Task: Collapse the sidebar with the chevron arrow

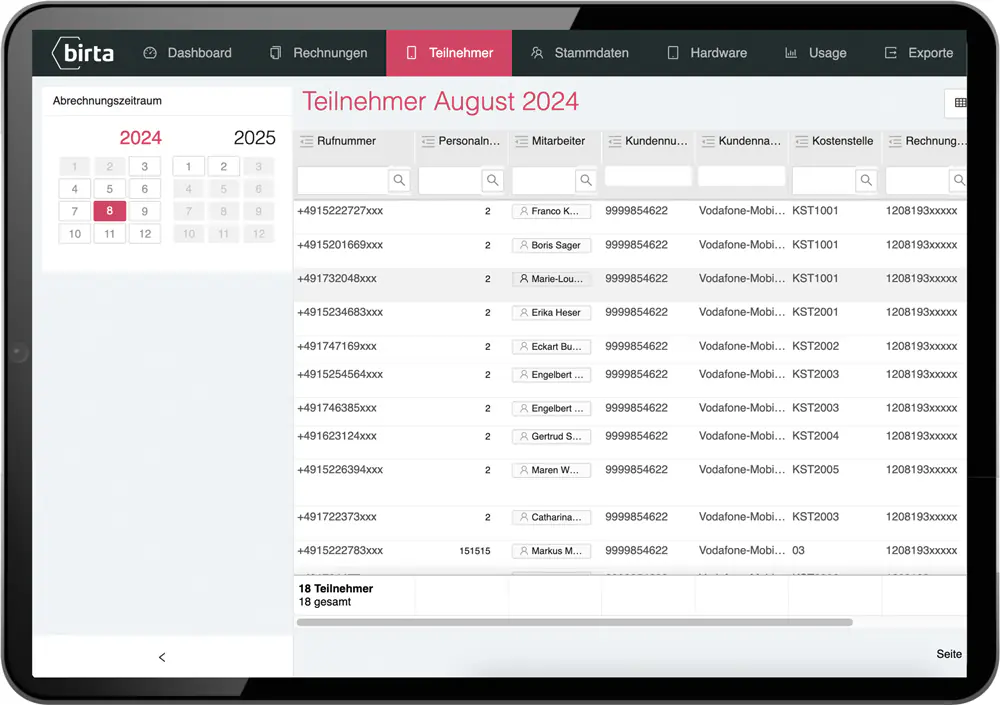Action: click(x=162, y=657)
